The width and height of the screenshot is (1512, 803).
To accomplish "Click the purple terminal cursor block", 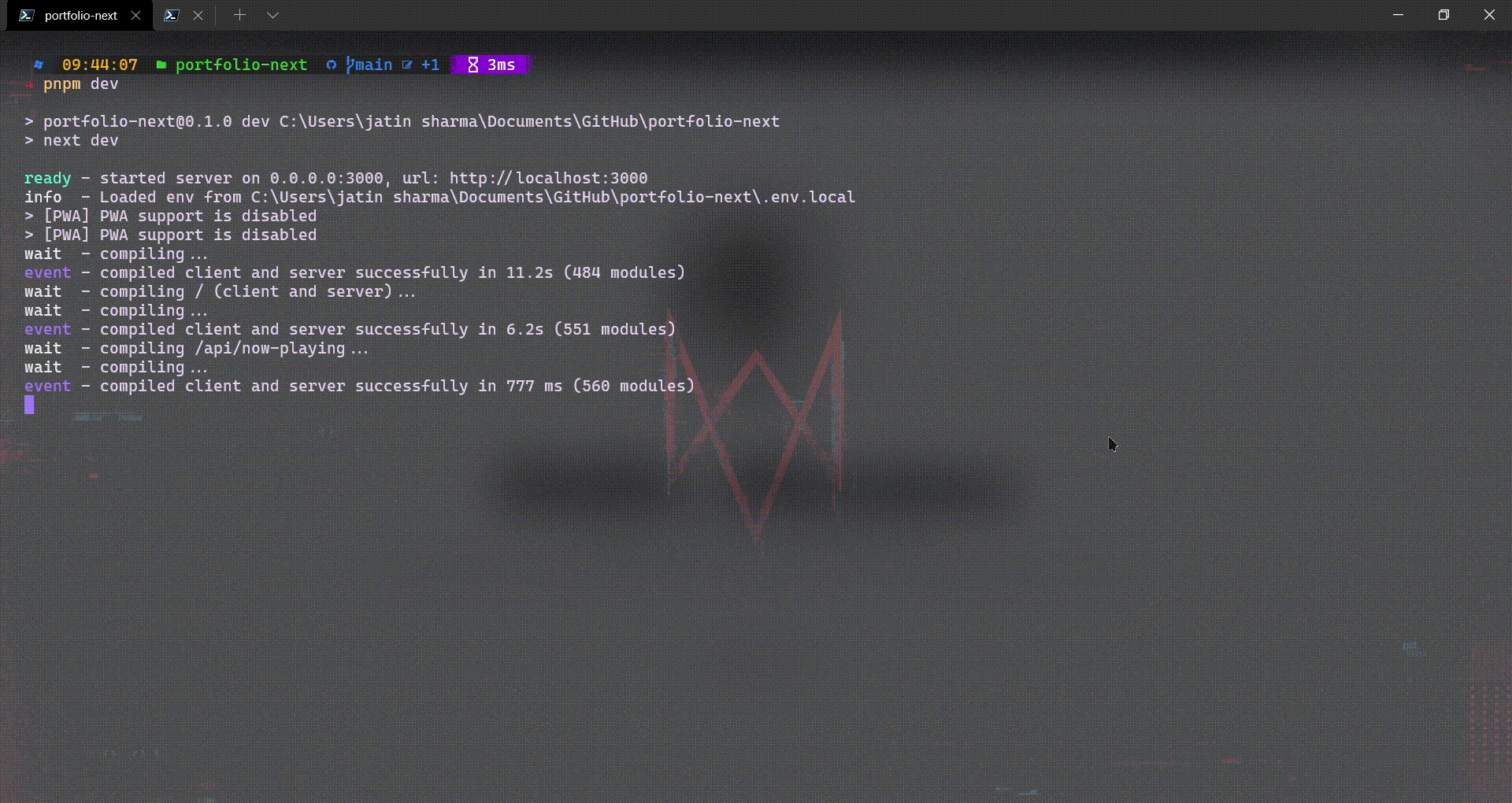I will click(x=29, y=405).
